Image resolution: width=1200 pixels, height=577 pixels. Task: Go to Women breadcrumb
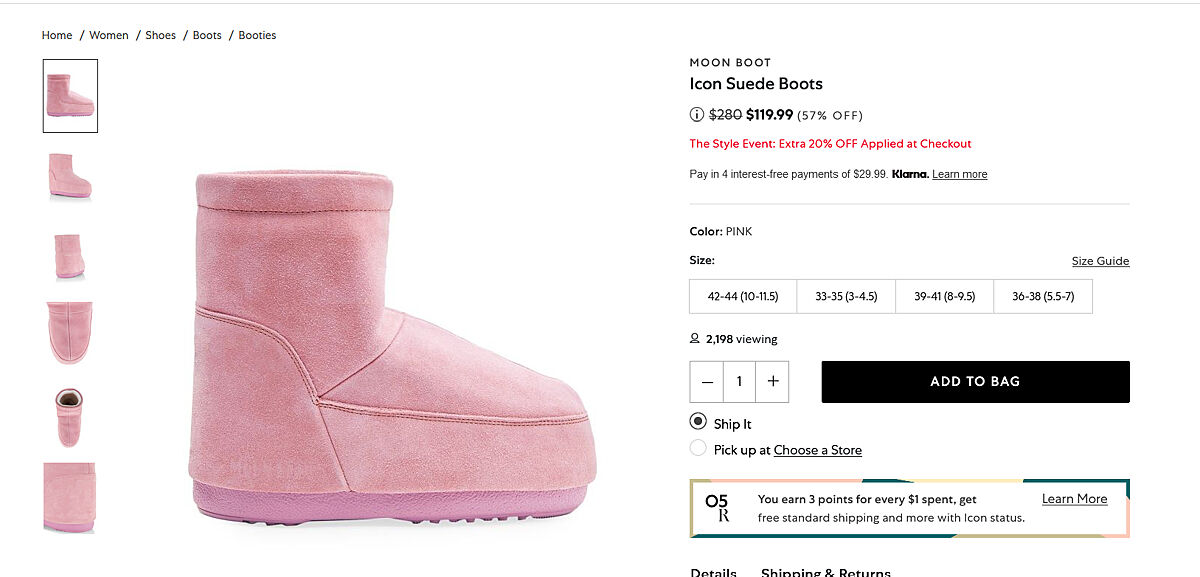[x=109, y=35]
